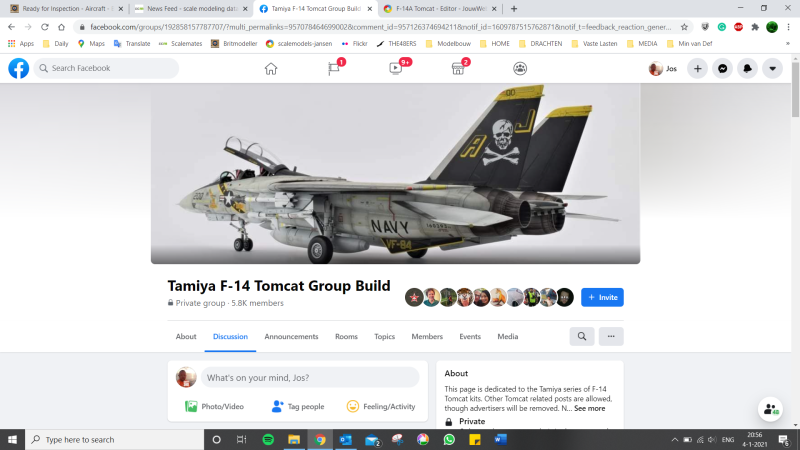This screenshot has height=450, width=800.
Task: Click the 5.8K members link
Action: [x=257, y=303]
